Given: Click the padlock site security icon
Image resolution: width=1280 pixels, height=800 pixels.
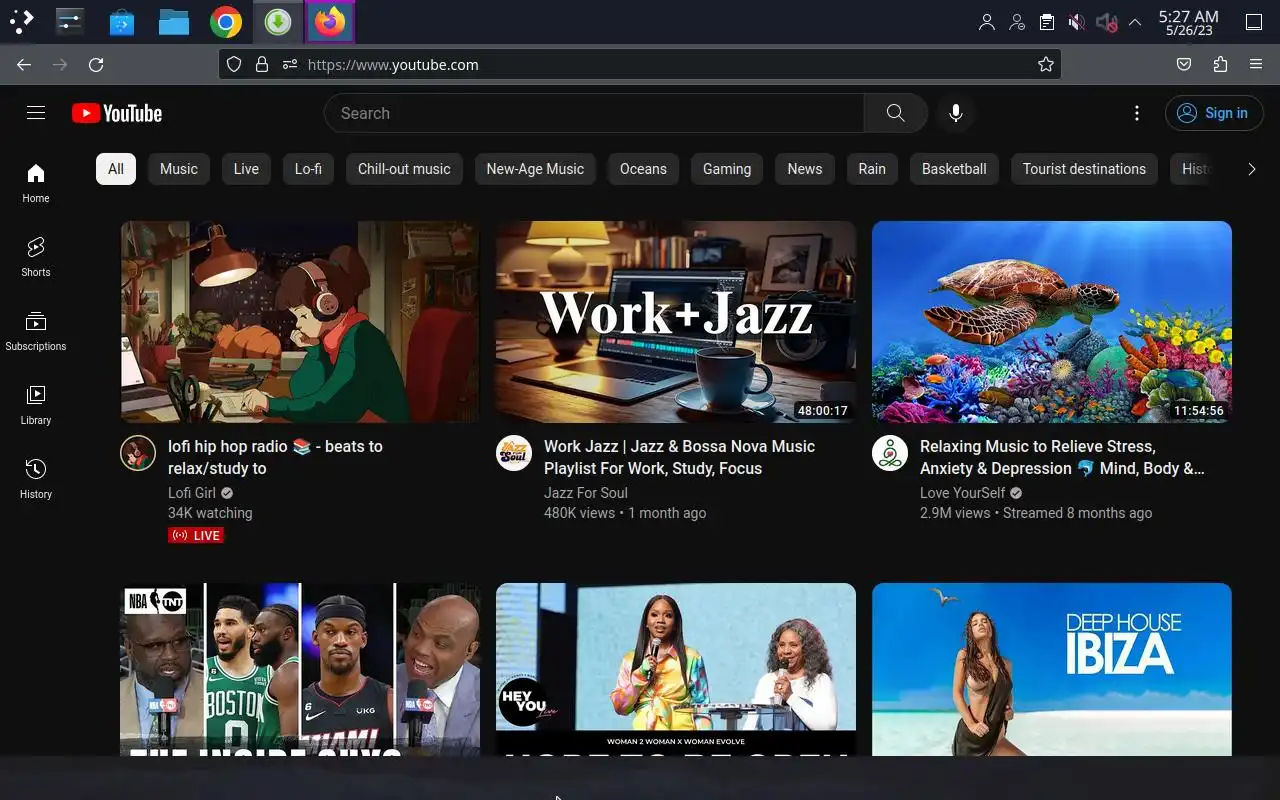Looking at the screenshot, I should click(262, 64).
